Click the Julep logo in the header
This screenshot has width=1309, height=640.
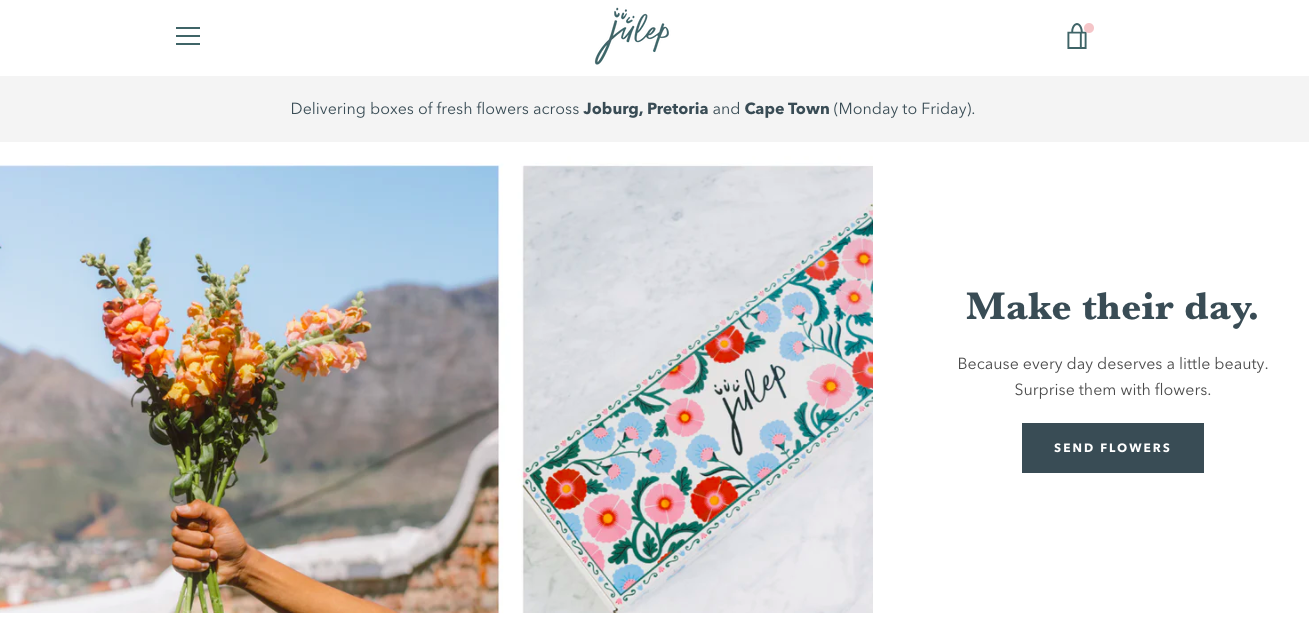(631, 37)
